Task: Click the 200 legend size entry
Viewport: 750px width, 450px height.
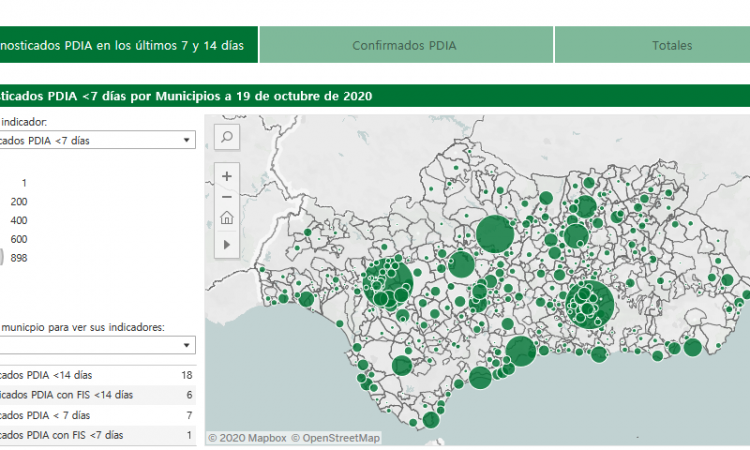Action: 19,201
